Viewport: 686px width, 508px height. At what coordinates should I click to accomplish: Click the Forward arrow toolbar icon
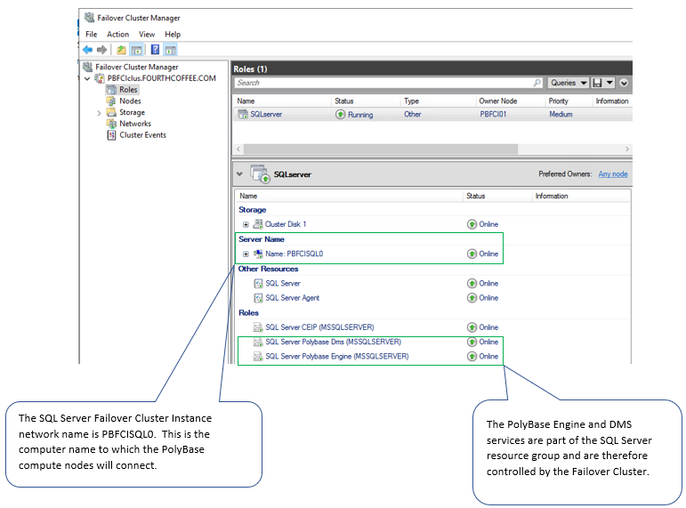tap(102, 49)
